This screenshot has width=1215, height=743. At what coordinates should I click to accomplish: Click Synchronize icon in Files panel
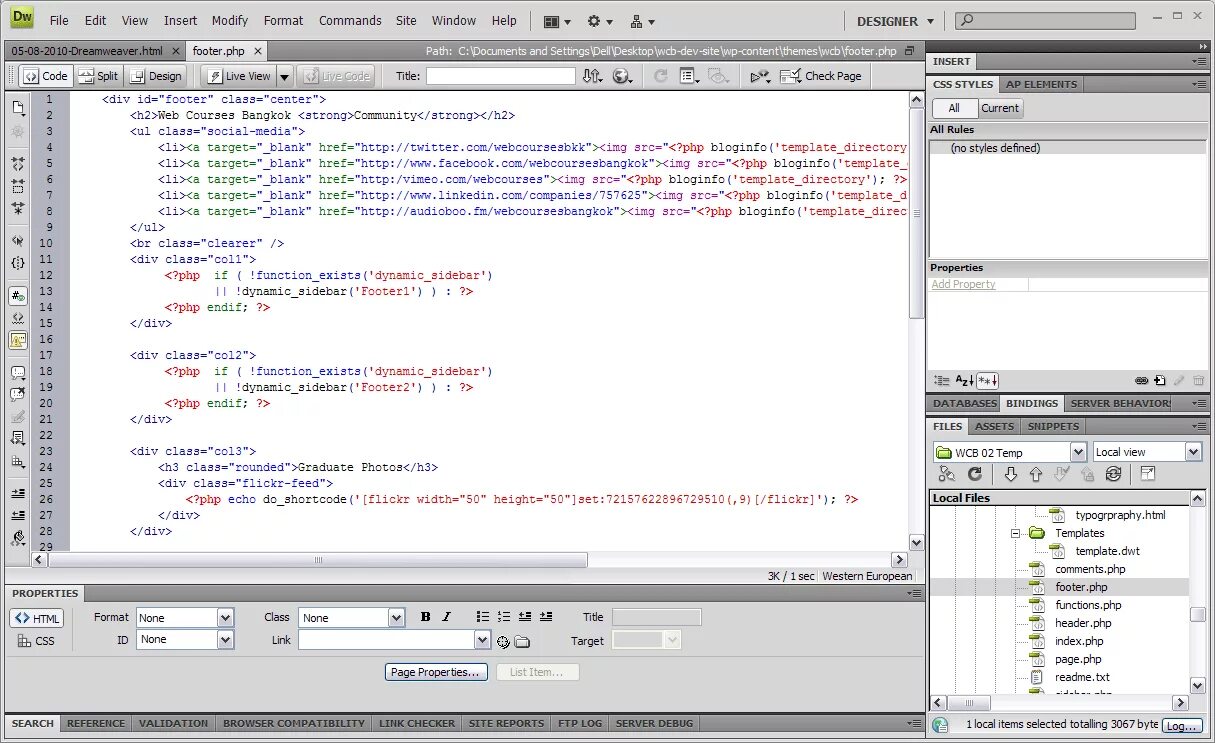[1113, 474]
